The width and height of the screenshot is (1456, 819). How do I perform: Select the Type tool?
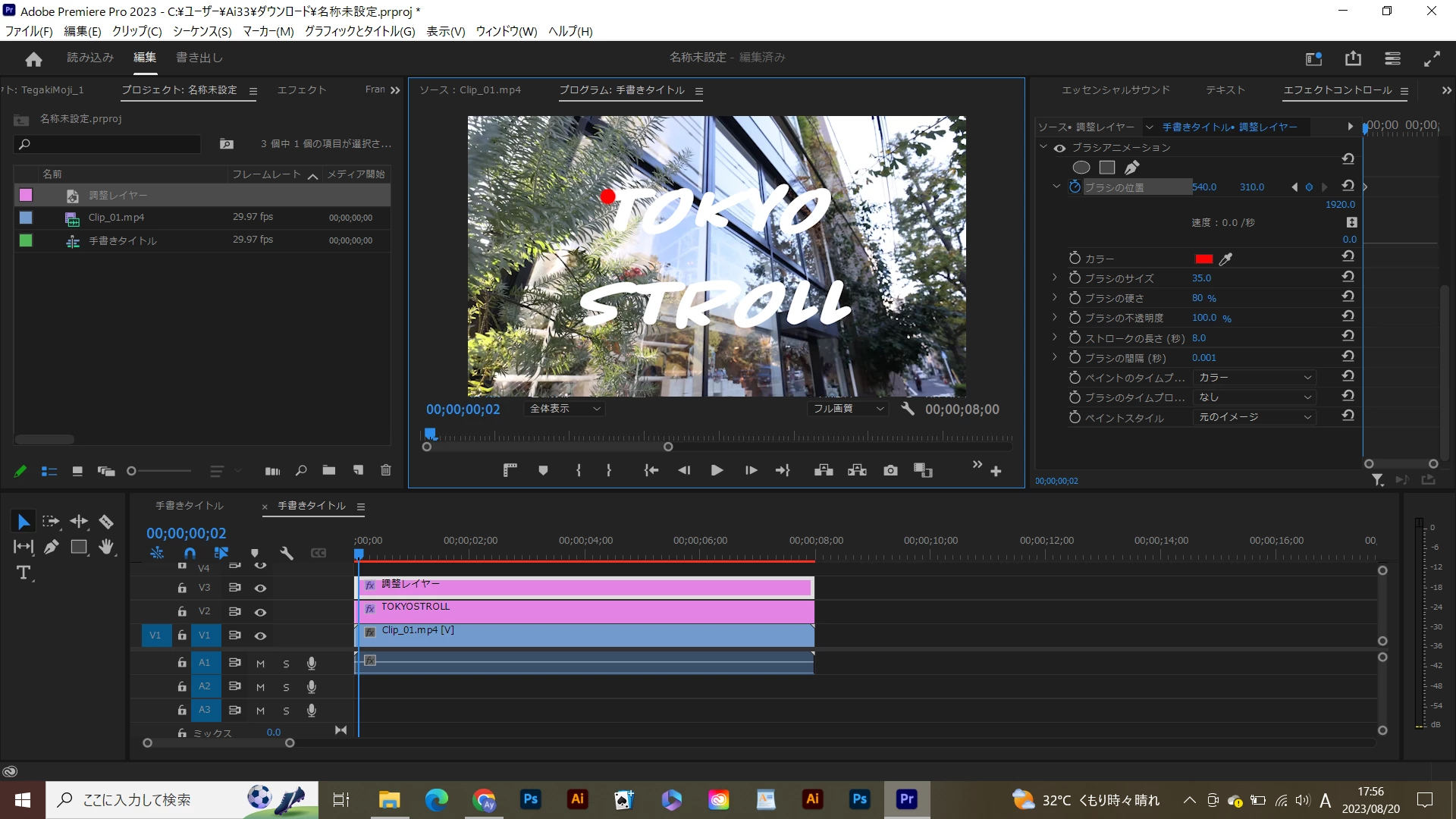[24, 573]
